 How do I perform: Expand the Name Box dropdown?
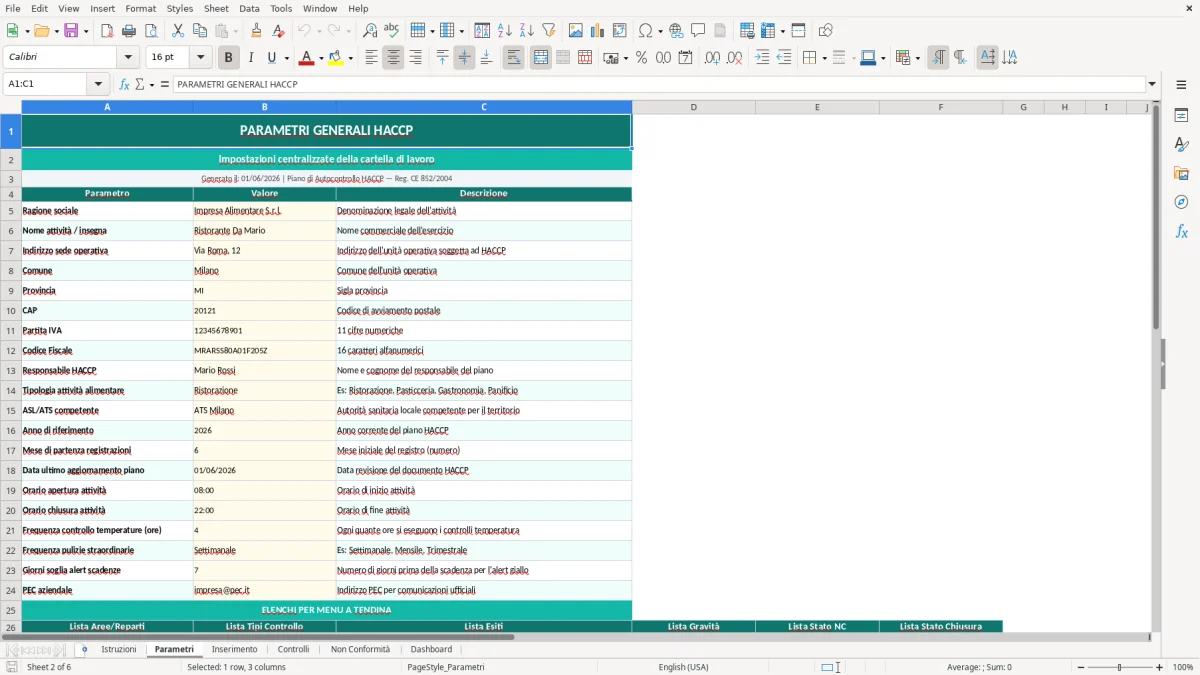[98, 84]
